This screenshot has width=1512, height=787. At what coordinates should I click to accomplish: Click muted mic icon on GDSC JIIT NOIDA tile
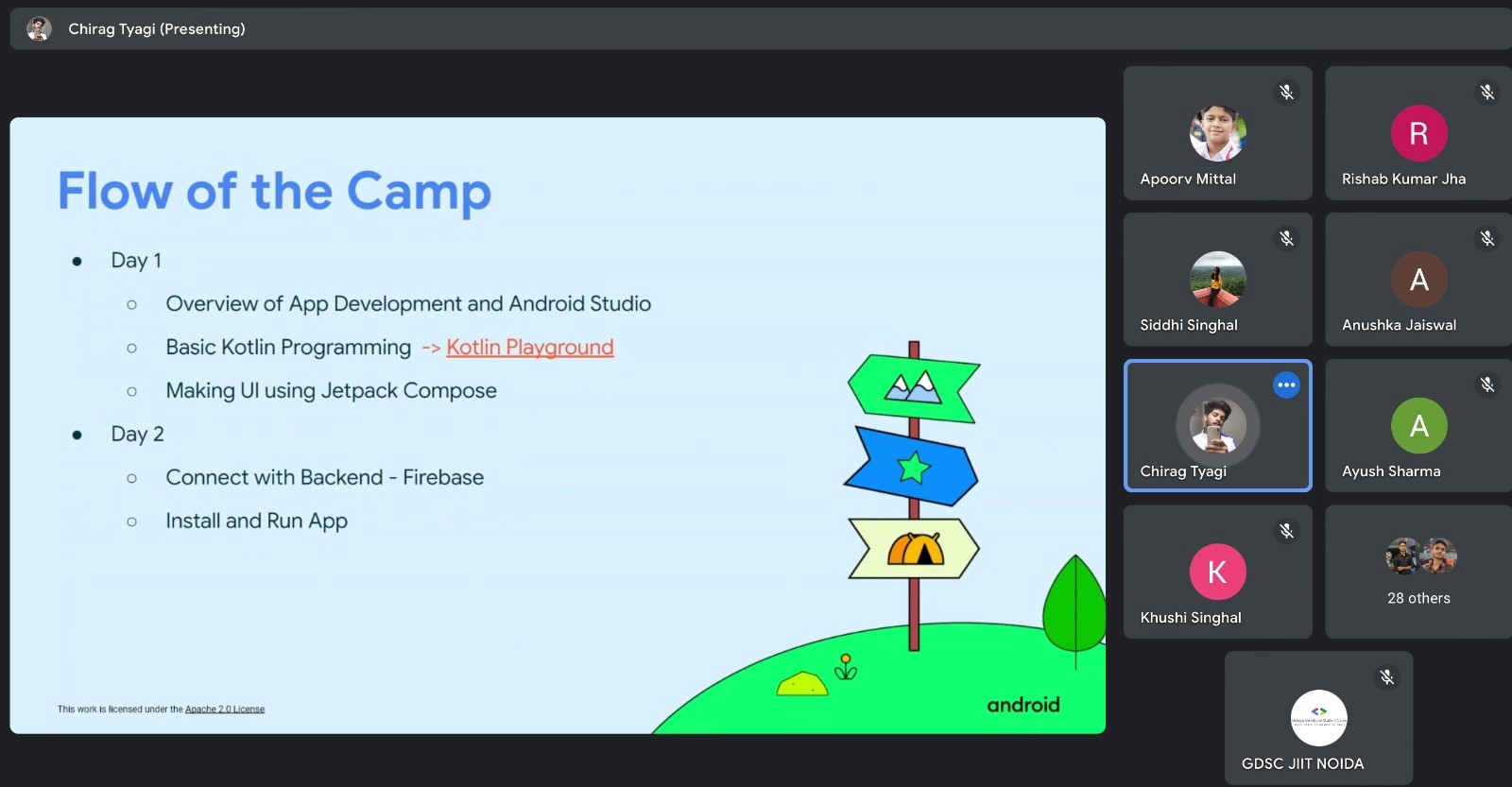point(1386,676)
